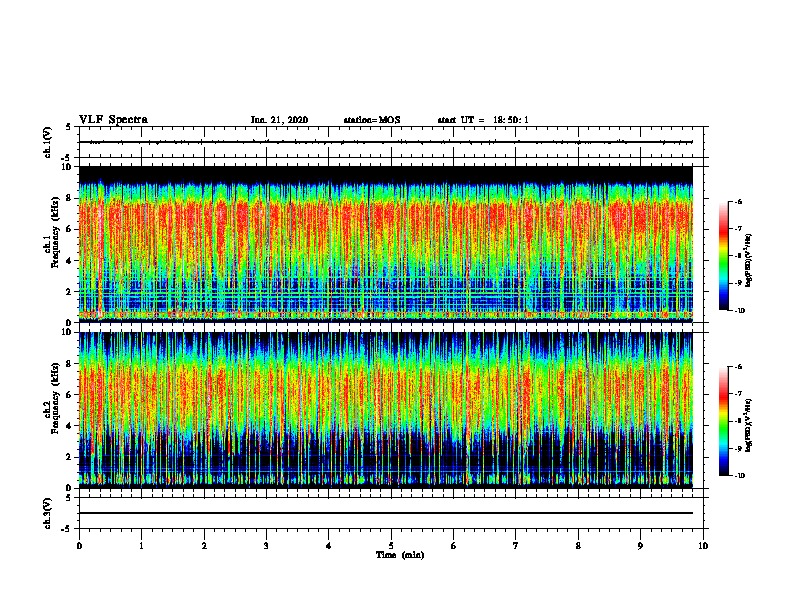Click time-axis tick label "7" at the bottom
This screenshot has width=792, height=612.
516,546
